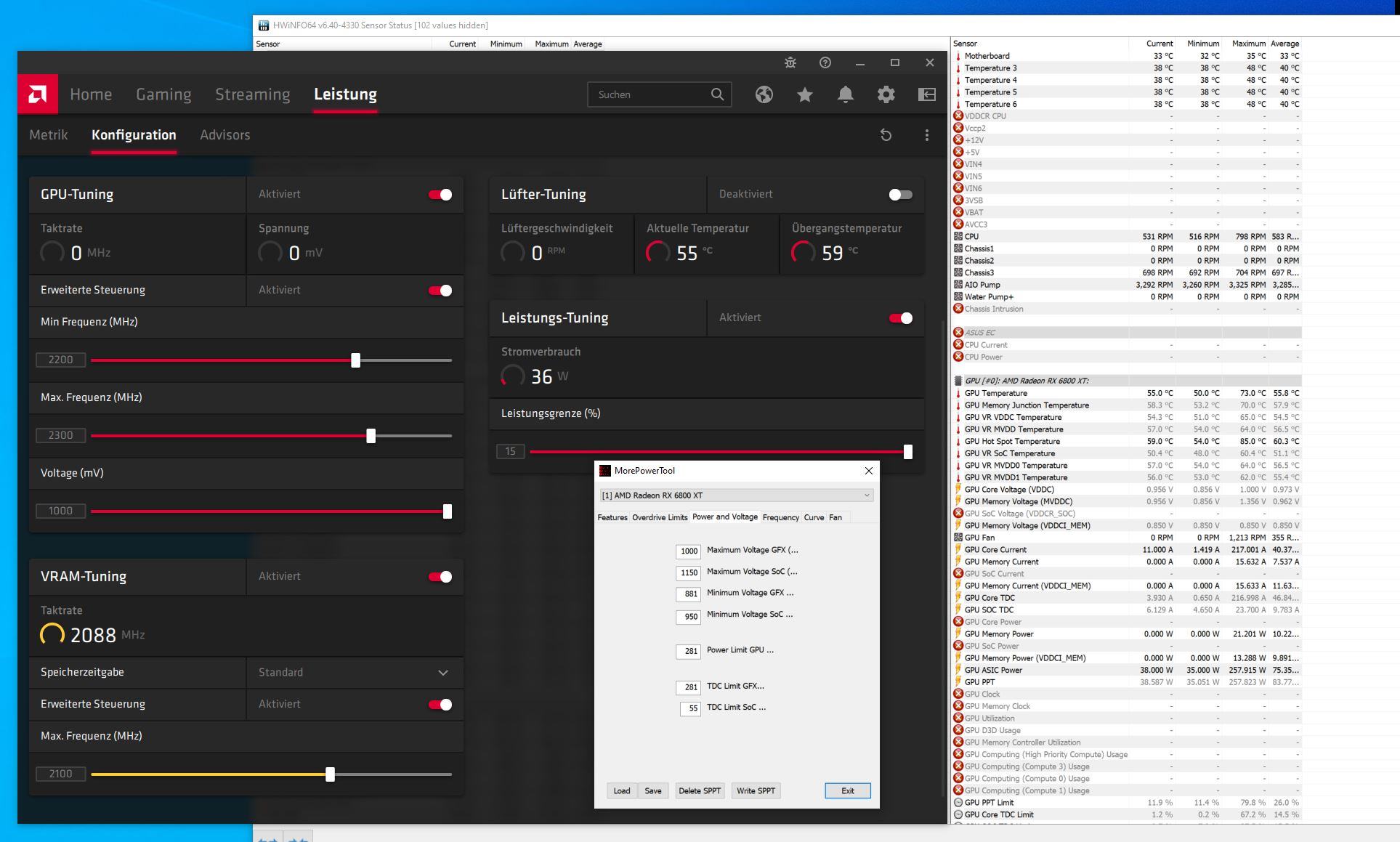Go to the Home tab
This screenshot has width=1400, height=842.
tap(91, 94)
